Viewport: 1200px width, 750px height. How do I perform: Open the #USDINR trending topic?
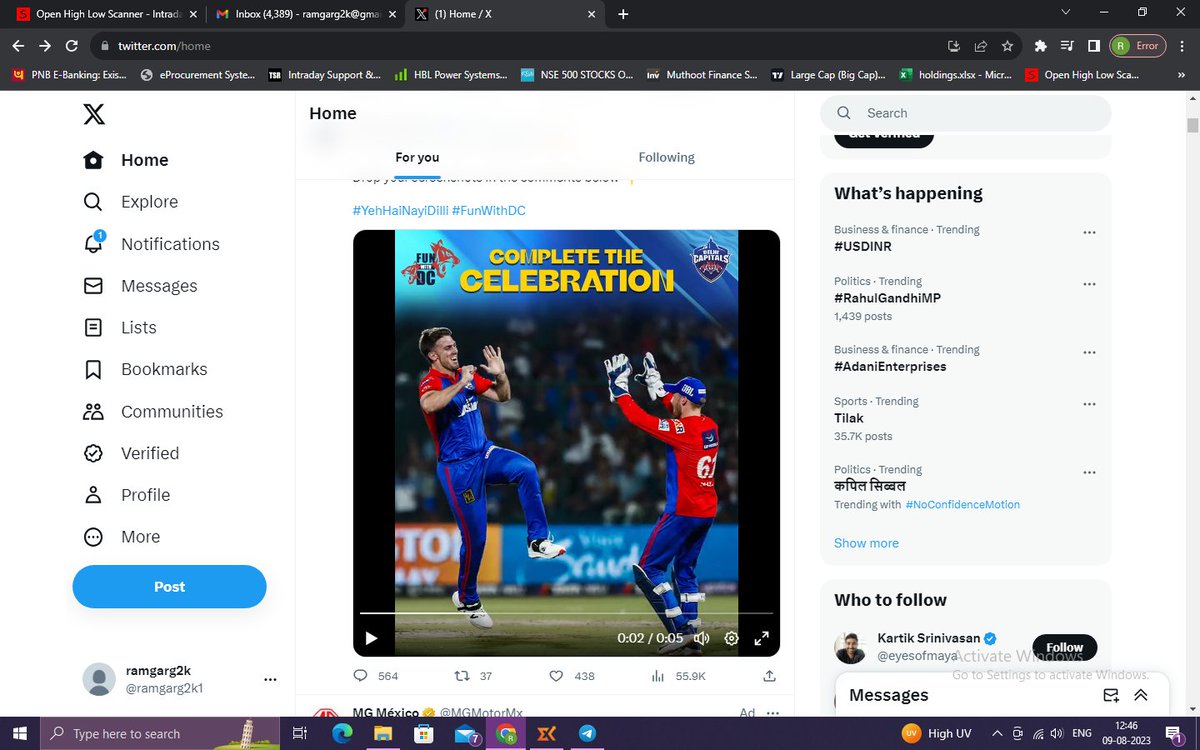pos(863,246)
